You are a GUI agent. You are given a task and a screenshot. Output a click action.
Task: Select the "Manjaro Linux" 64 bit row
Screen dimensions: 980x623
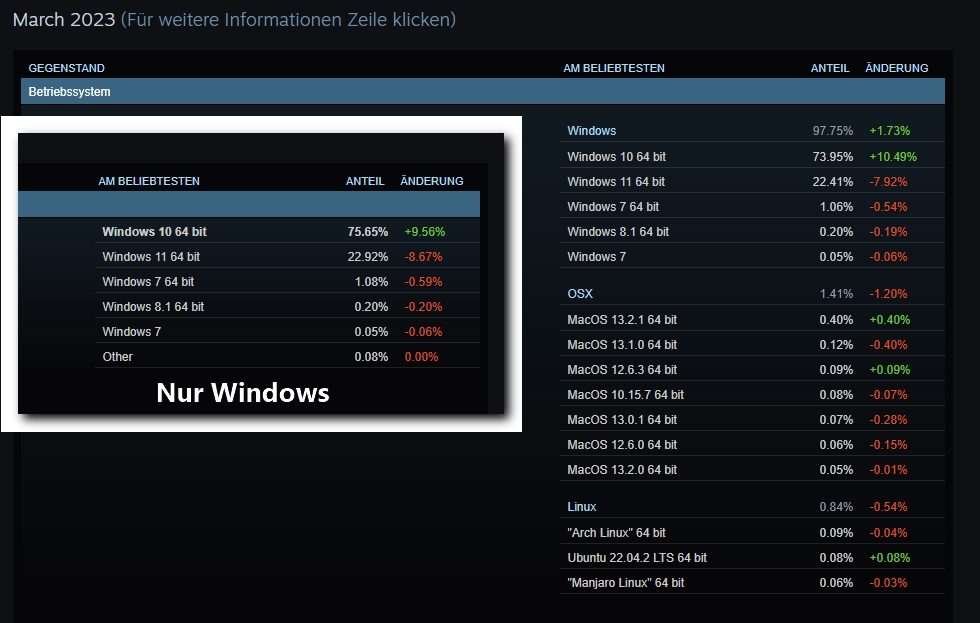(x=752, y=582)
